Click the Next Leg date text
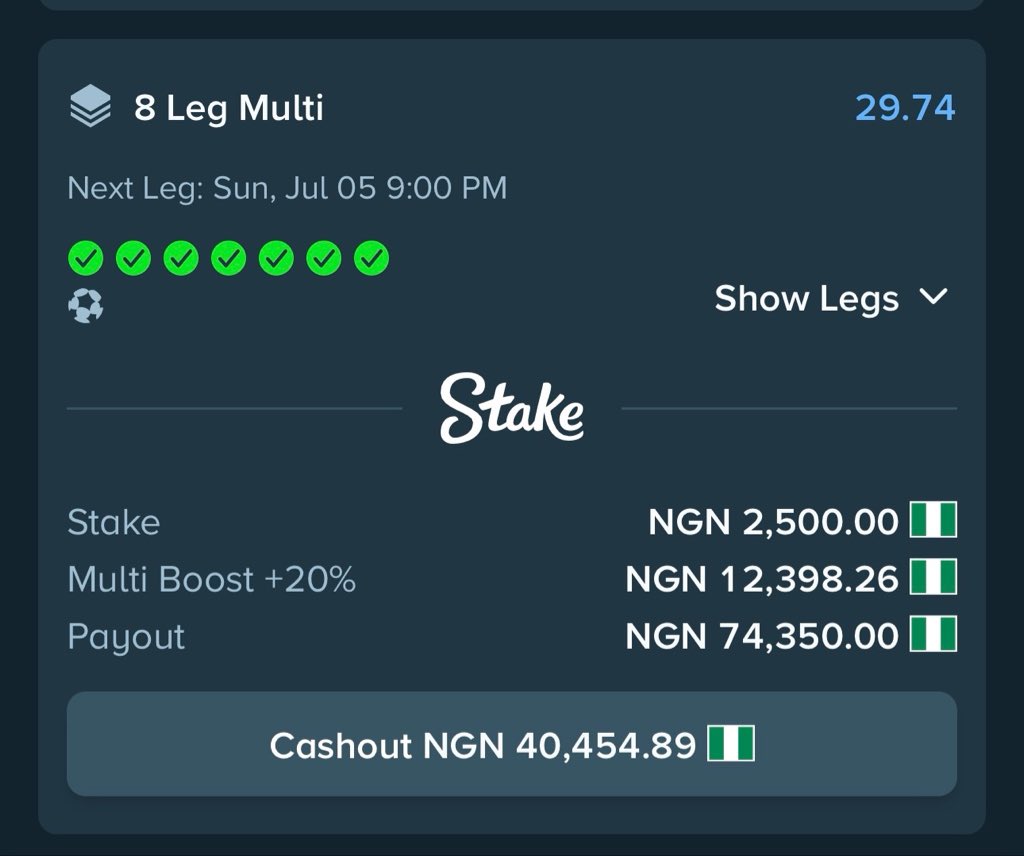1024x856 pixels. (x=287, y=188)
